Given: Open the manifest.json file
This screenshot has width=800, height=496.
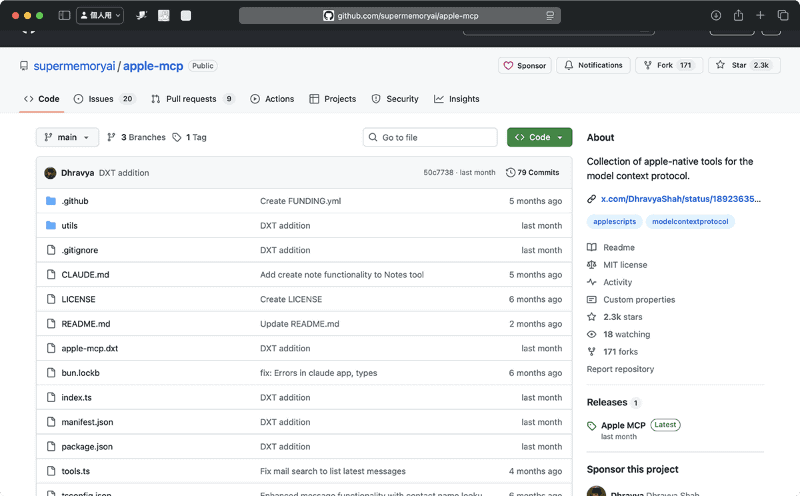Looking at the screenshot, I should [87, 422].
